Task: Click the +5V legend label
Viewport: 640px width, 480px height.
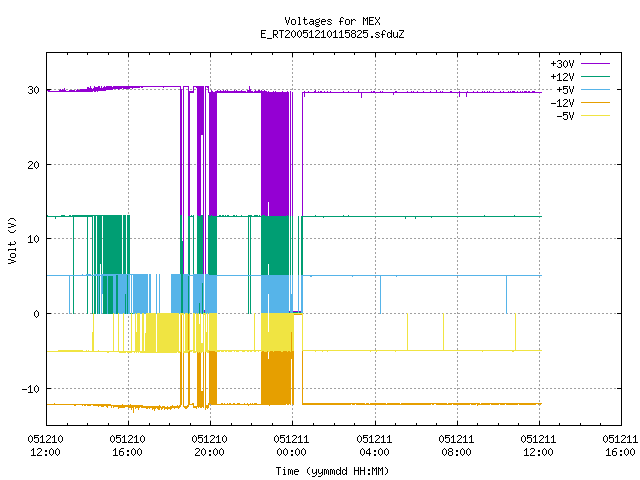Action: [565, 90]
